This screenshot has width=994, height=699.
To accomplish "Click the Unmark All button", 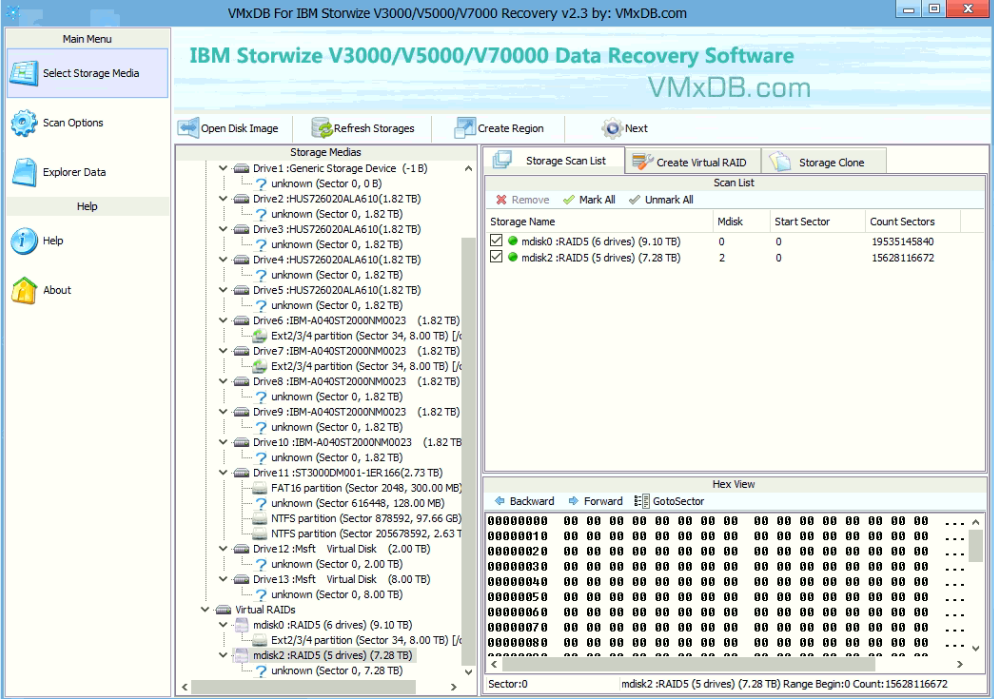I will 661,200.
